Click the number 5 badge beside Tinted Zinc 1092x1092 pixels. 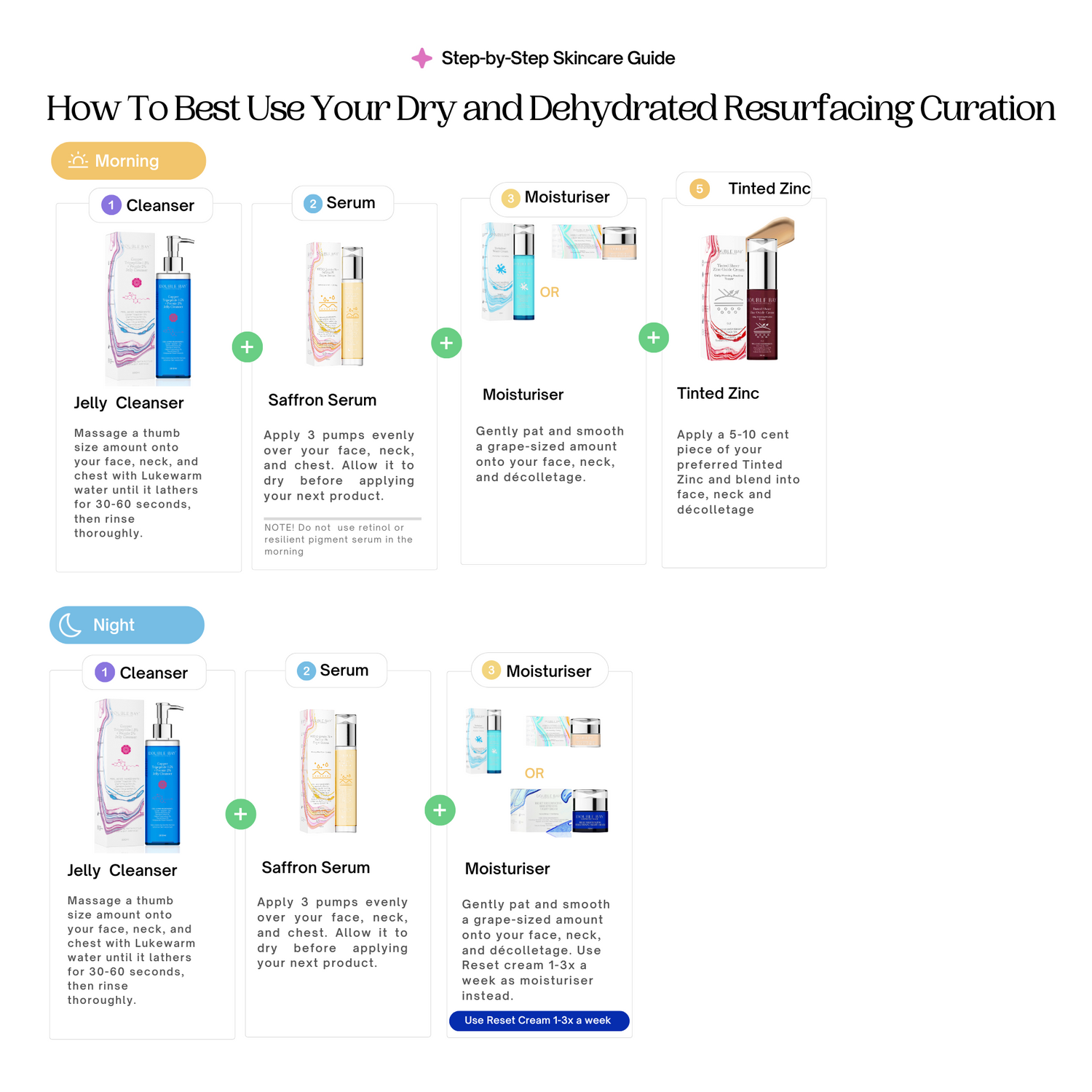tap(699, 189)
